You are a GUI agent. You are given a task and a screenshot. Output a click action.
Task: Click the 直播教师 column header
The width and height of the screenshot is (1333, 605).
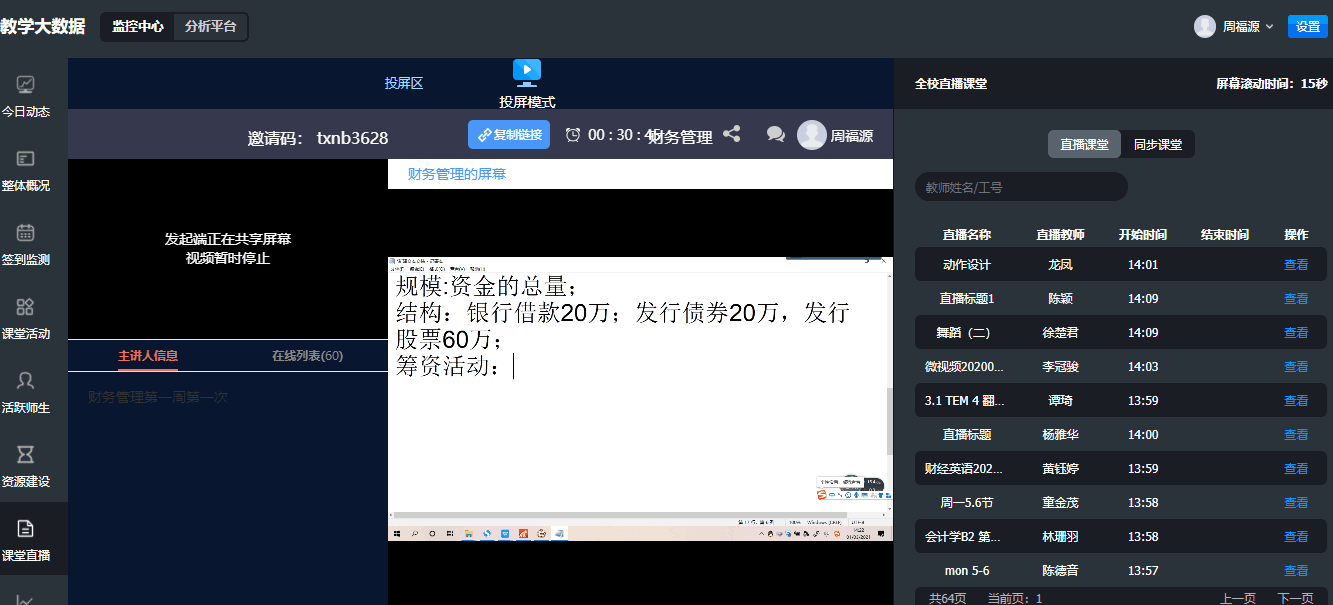[1060, 235]
